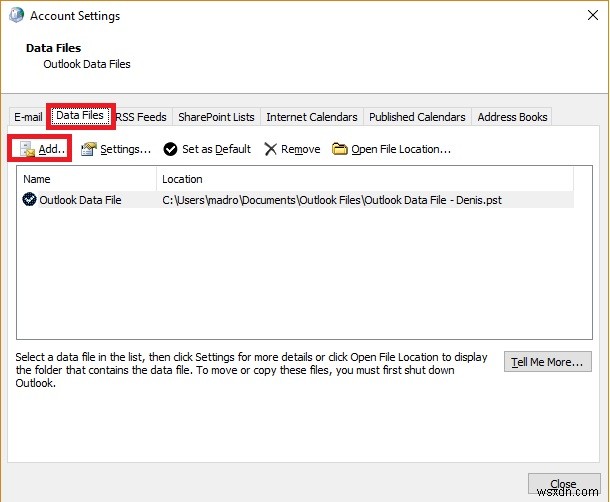Click the Add data file icon
The image size is (610, 502).
[27, 149]
